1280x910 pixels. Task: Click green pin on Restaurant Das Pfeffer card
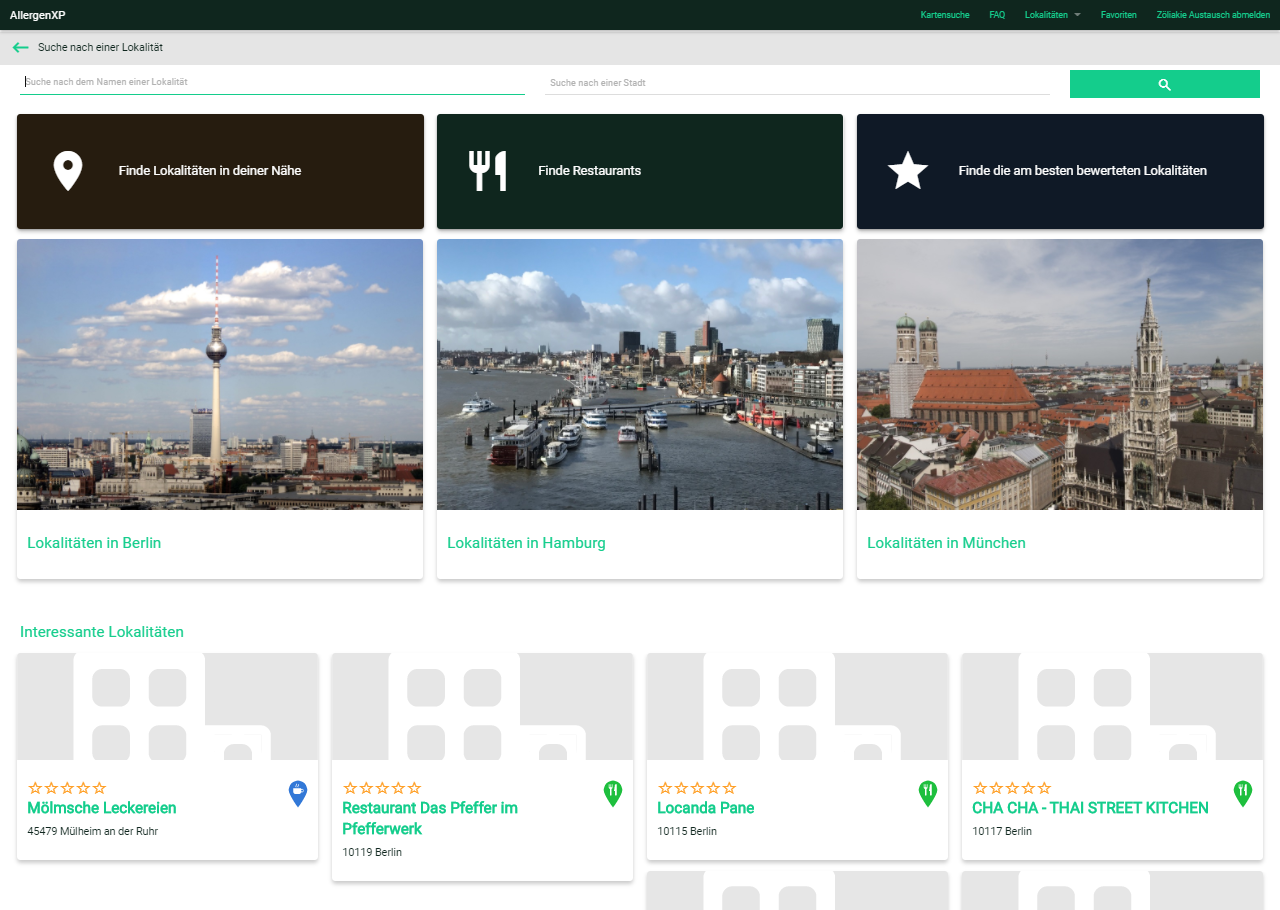[x=613, y=793]
